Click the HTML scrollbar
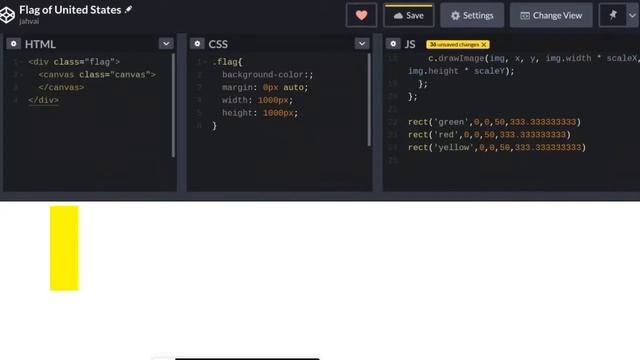 click(x=173, y=105)
